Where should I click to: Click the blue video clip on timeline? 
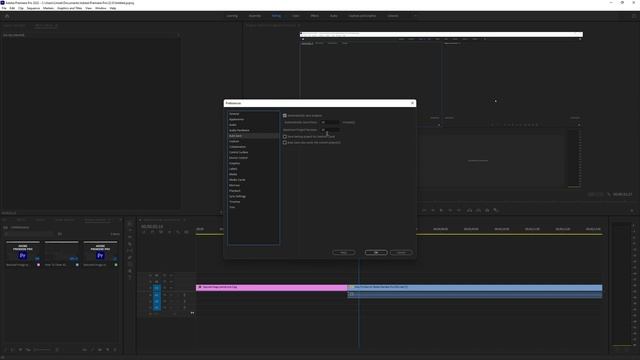pyautogui.click(x=475, y=287)
